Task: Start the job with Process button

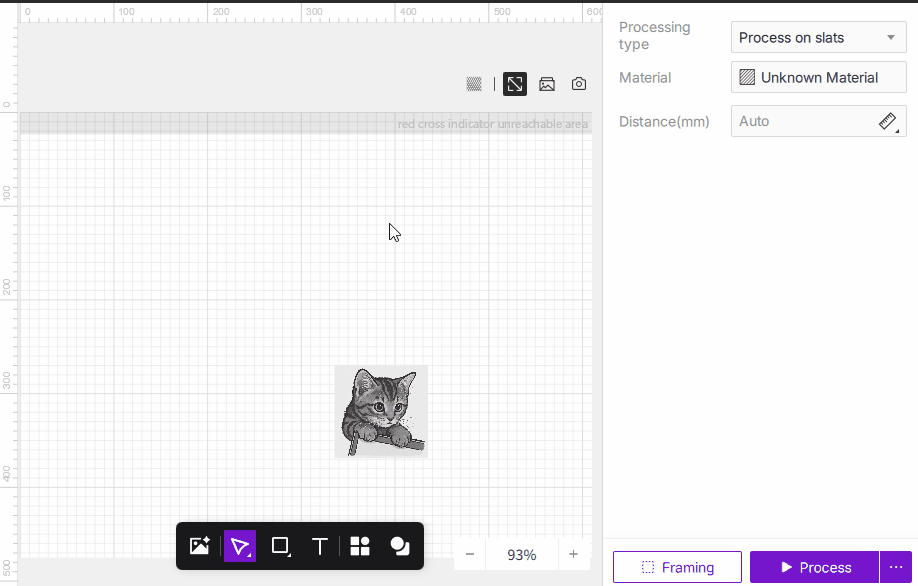Action: click(x=814, y=567)
